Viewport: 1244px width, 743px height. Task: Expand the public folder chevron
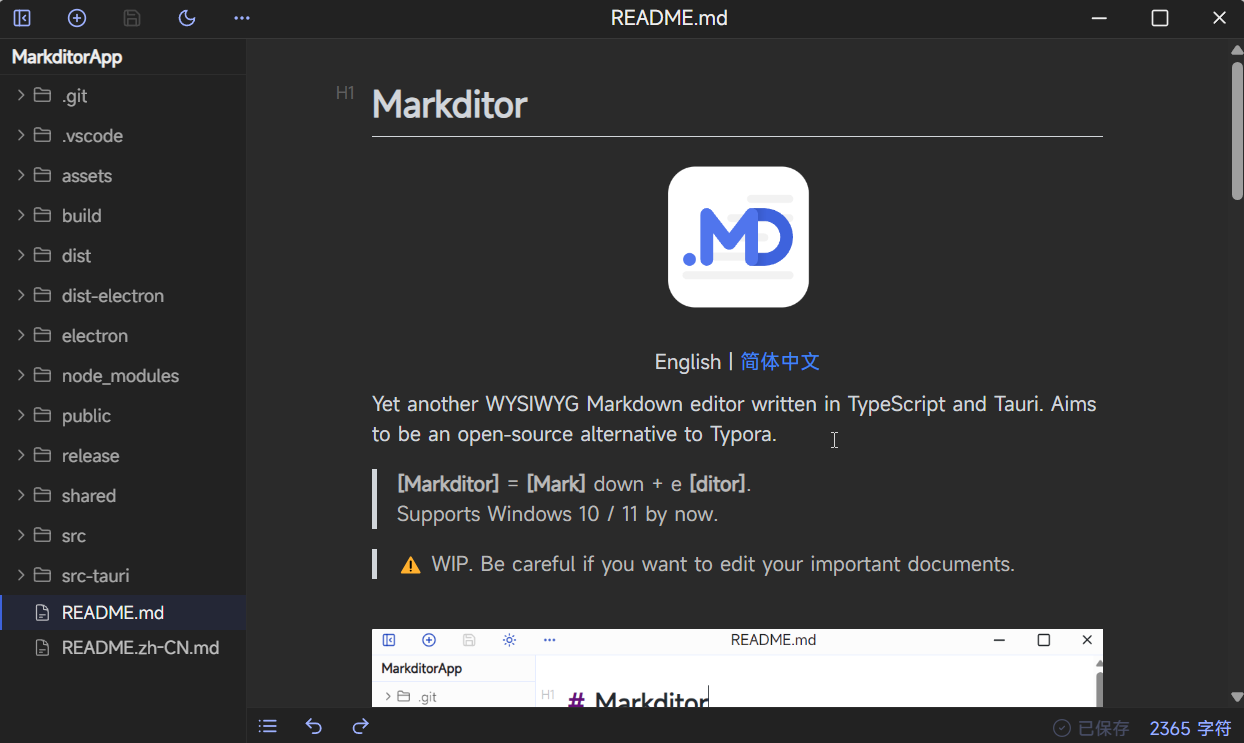click(21, 415)
